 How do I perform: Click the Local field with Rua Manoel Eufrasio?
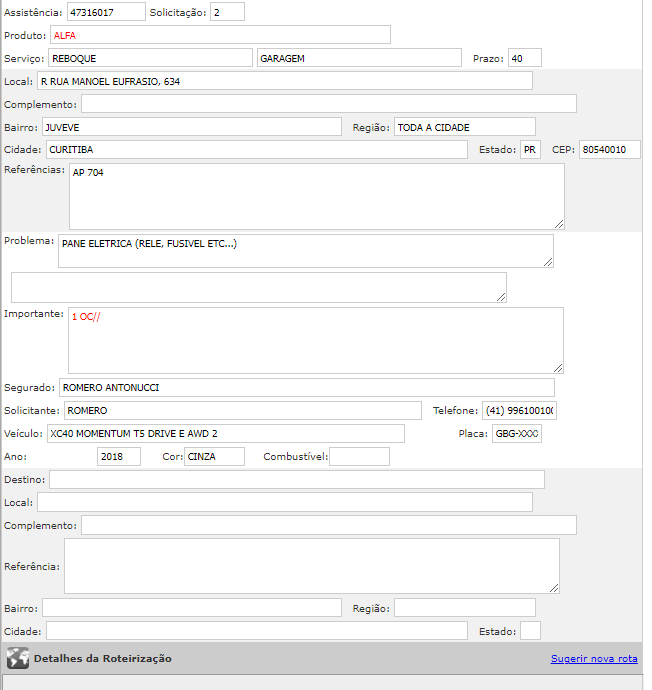pyautogui.click(x=285, y=81)
